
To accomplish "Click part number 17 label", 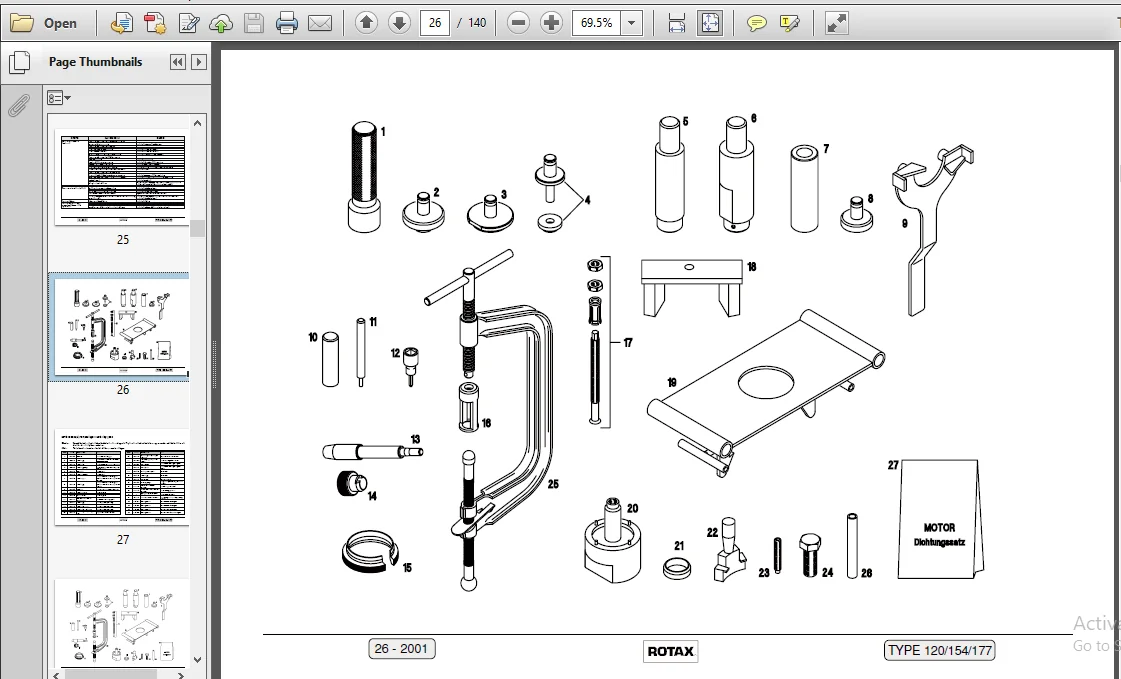I will [628, 343].
